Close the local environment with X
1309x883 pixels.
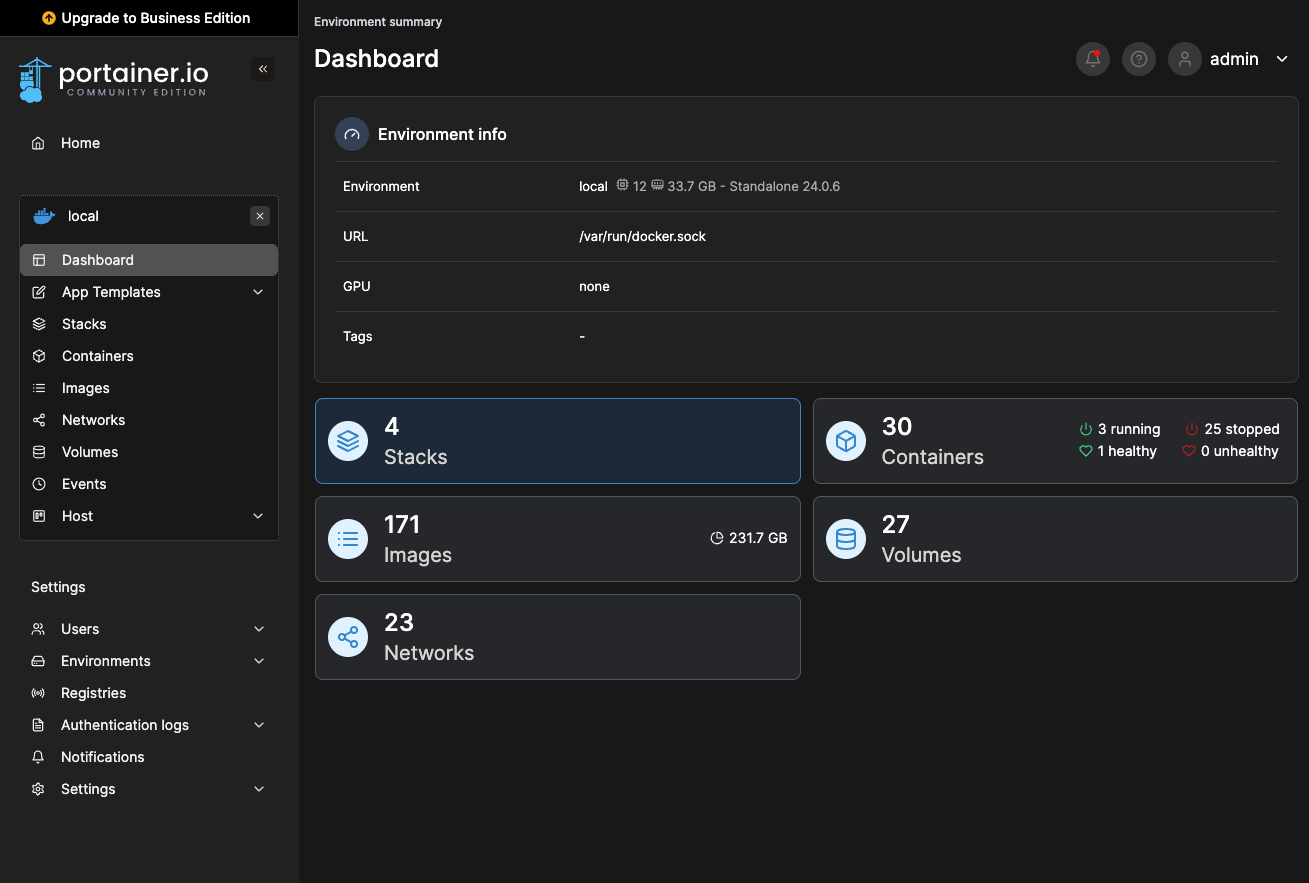click(260, 216)
